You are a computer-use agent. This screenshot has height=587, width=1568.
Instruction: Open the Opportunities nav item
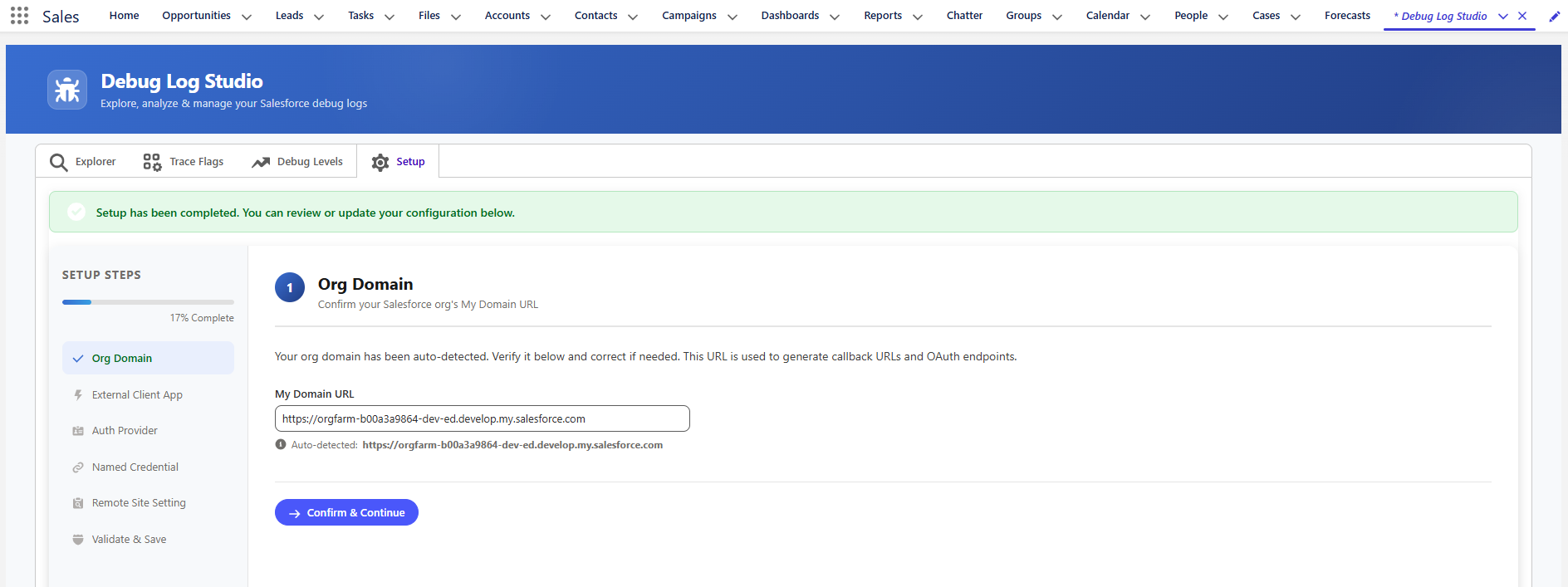tap(196, 16)
